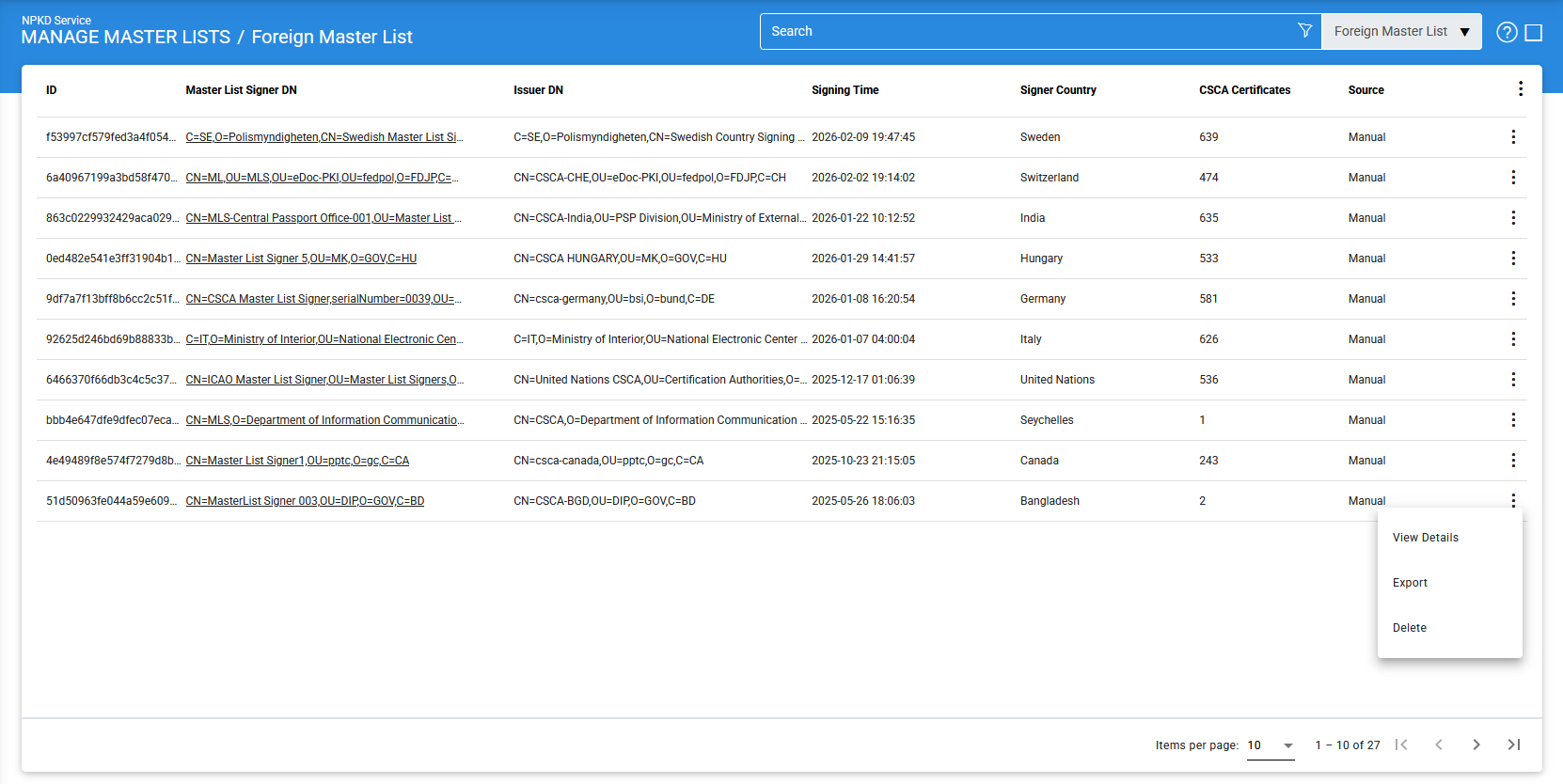Click the pagination range 1 – 10 of 27
Viewport: 1563px width, 784px height.
(x=1348, y=745)
